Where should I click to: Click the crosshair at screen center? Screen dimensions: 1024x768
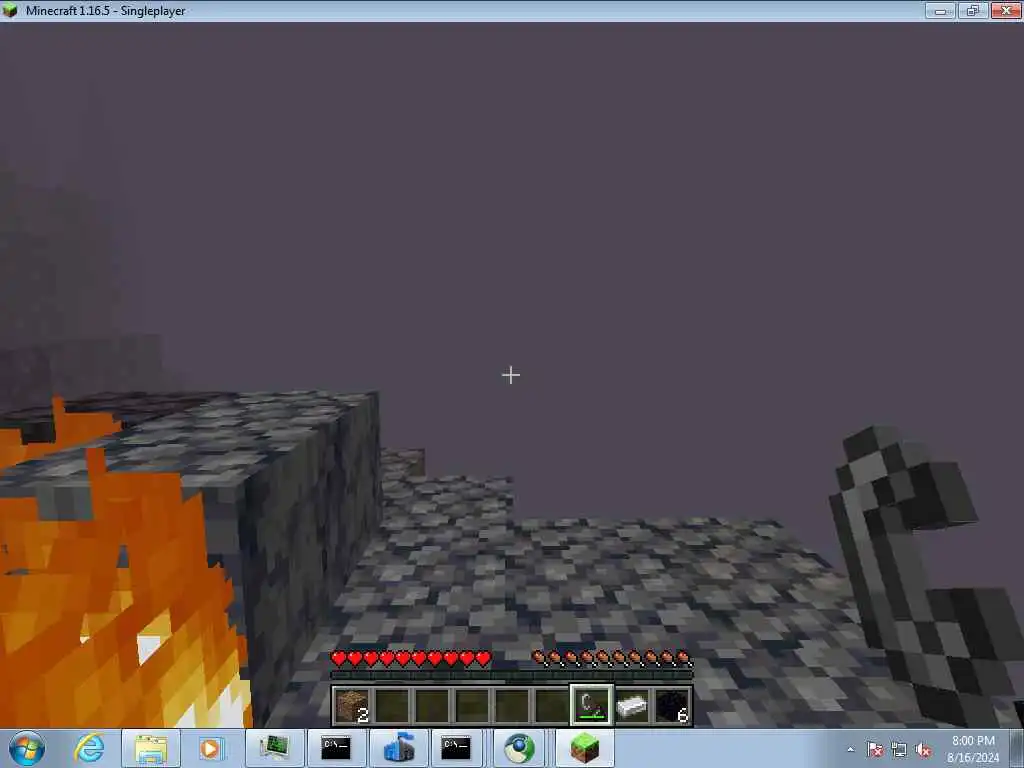pos(511,375)
